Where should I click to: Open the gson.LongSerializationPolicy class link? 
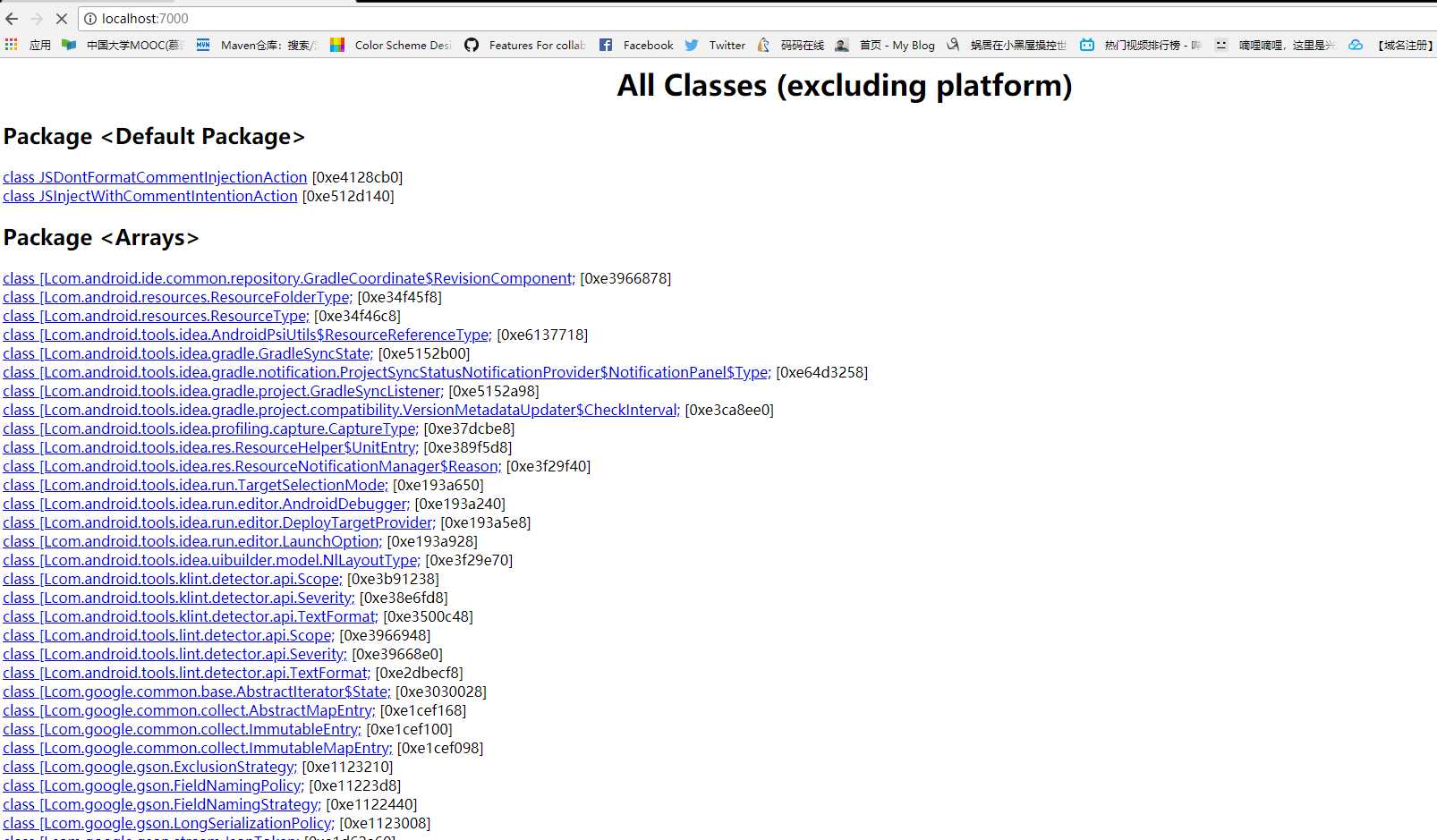pyautogui.click(x=169, y=823)
